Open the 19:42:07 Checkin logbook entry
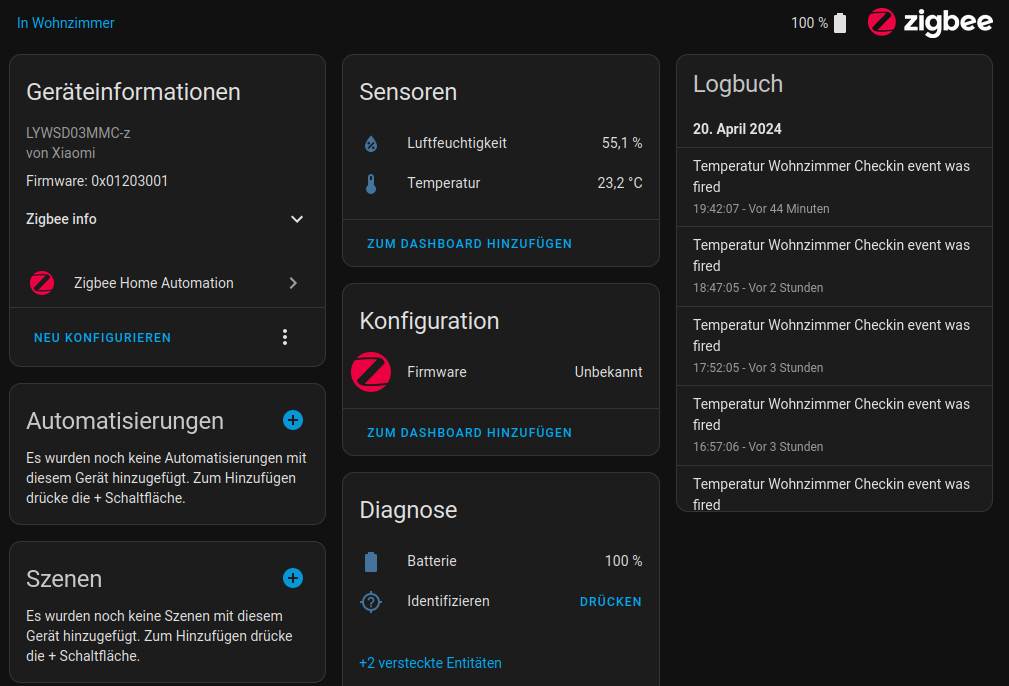Image resolution: width=1009 pixels, height=686 pixels. 832,187
